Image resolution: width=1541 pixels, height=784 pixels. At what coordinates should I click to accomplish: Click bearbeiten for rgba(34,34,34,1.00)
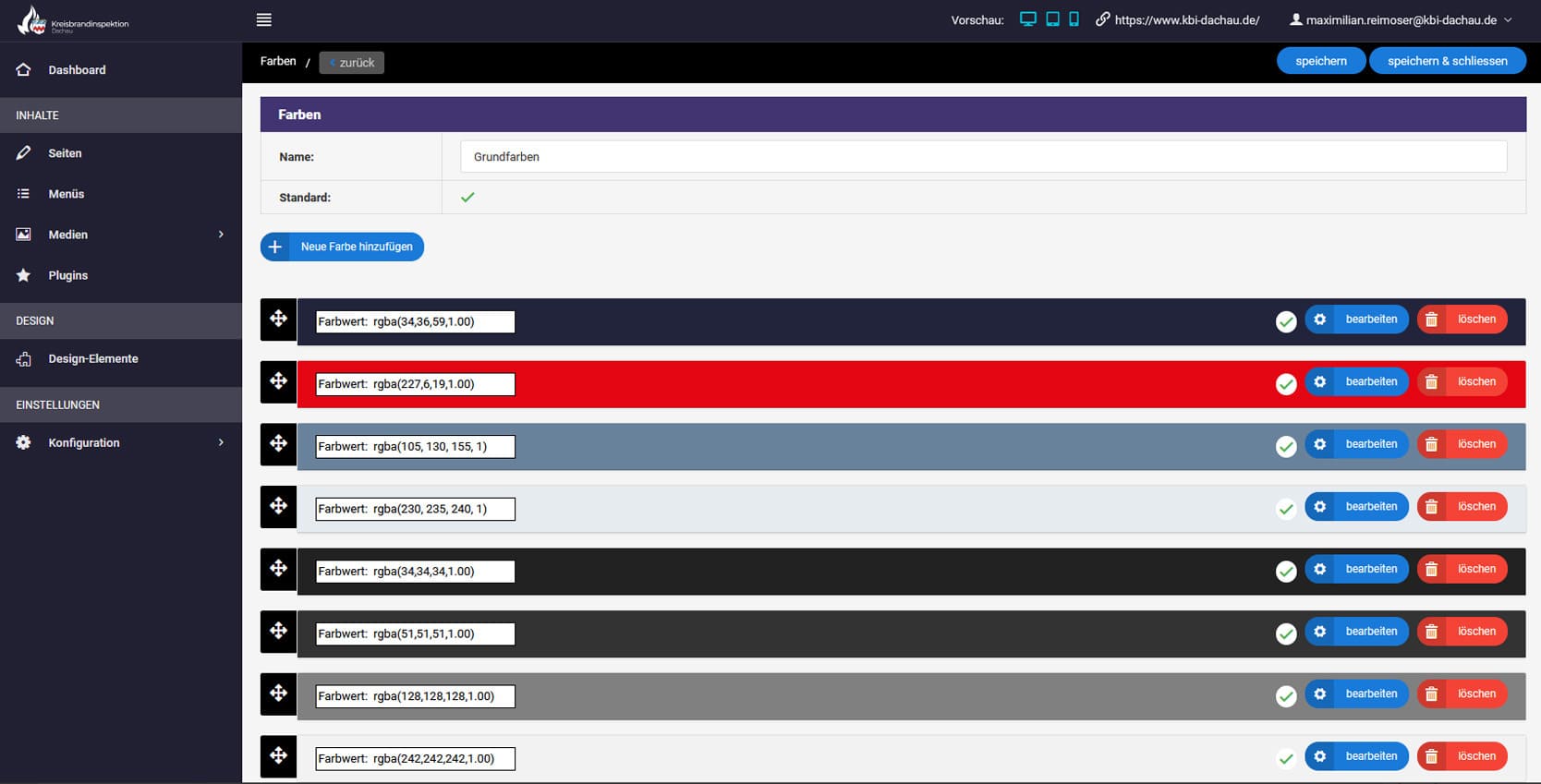[x=1357, y=569]
